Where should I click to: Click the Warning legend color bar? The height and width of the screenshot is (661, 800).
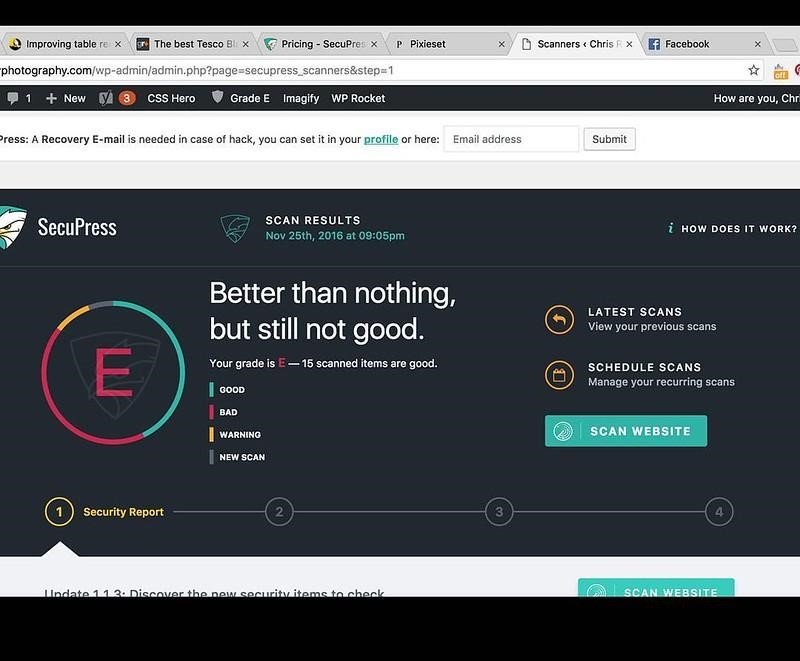(x=211, y=435)
